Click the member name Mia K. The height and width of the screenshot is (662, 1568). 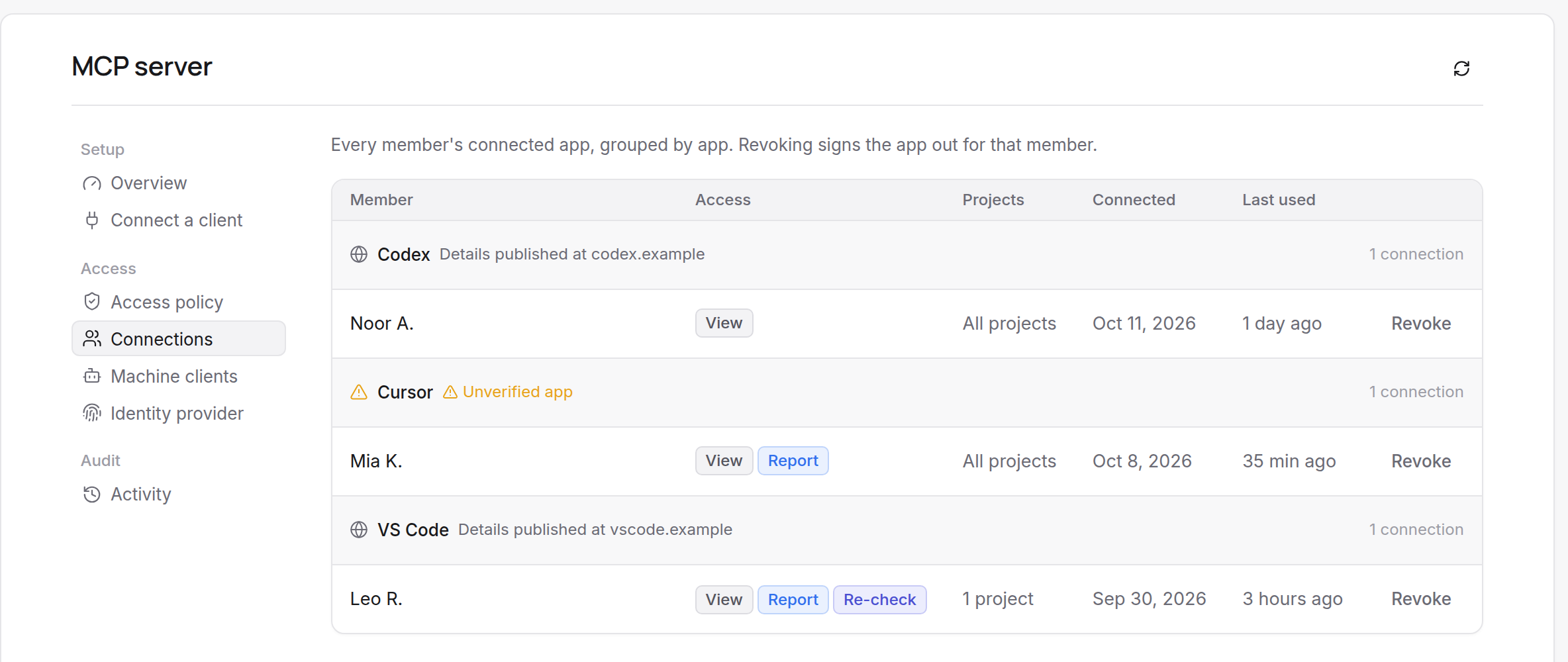pos(376,461)
